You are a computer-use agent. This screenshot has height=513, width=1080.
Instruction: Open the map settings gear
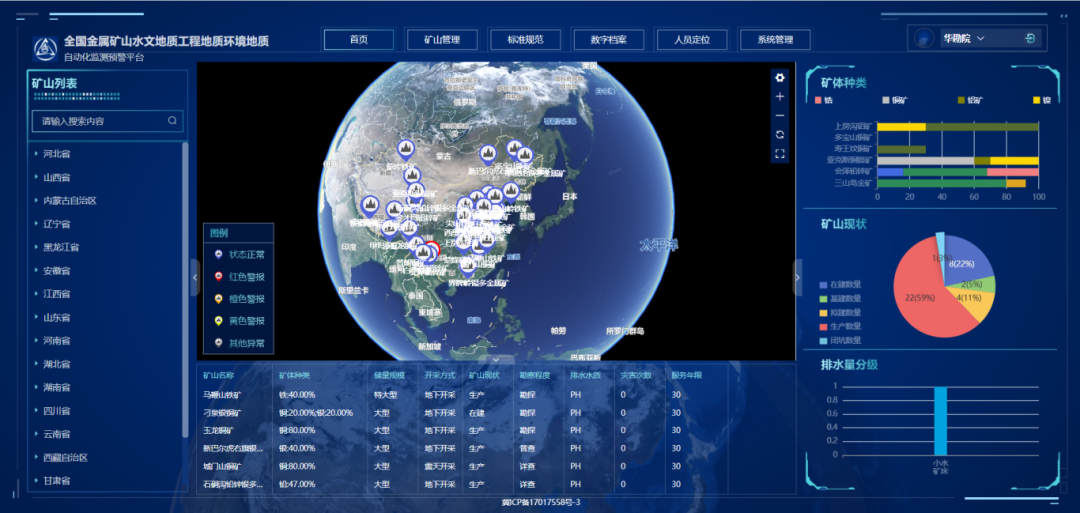click(780, 78)
